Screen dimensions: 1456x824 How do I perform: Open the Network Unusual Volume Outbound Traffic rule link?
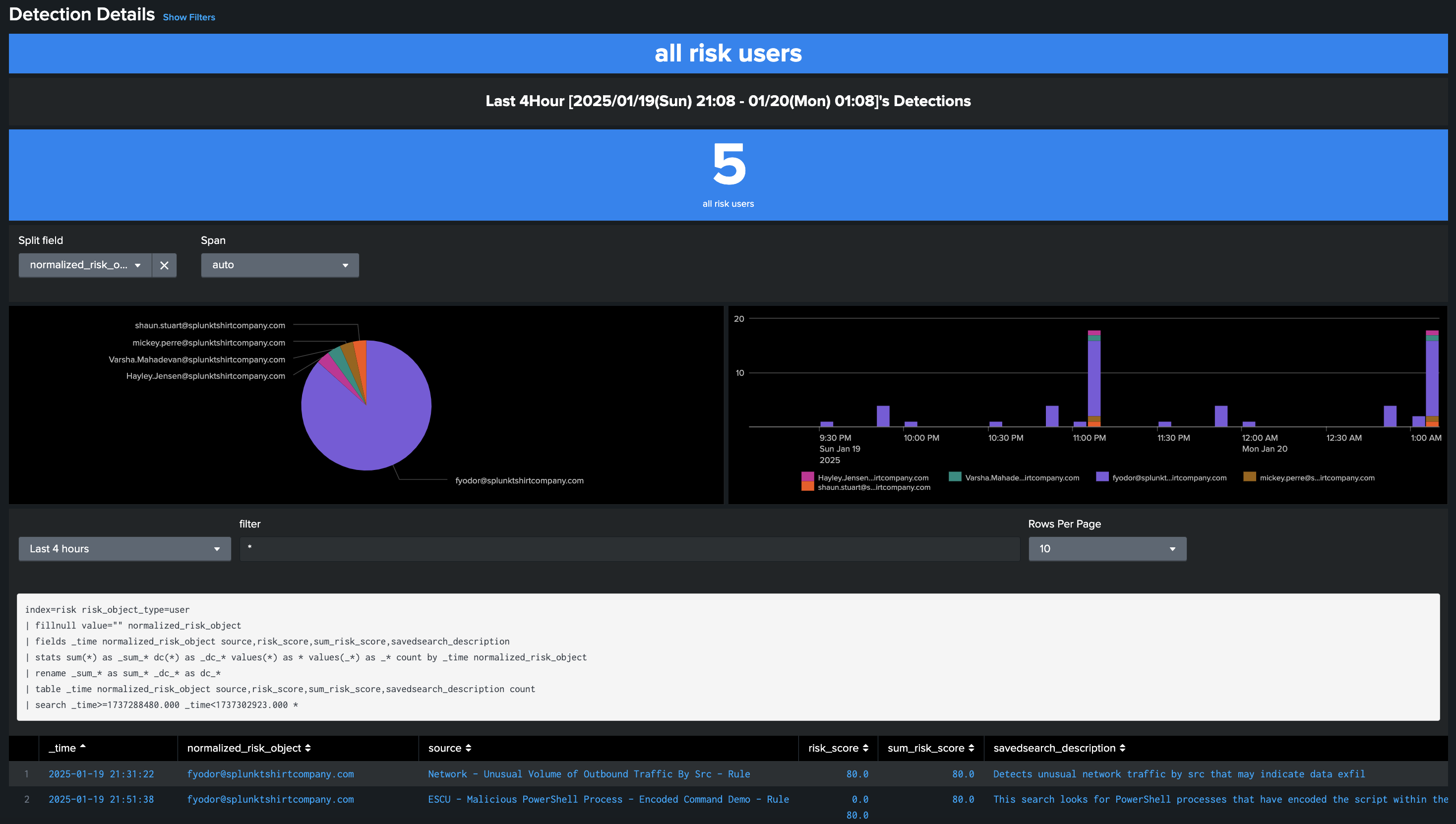589,773
